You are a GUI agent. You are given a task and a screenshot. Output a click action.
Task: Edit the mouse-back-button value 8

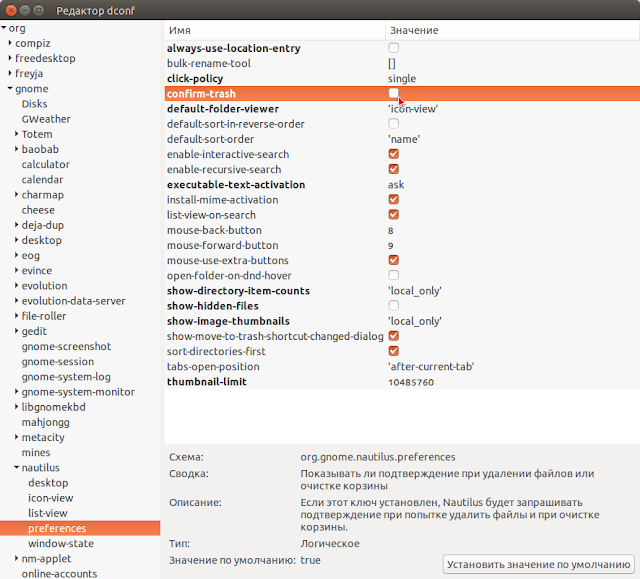[391, 231]
